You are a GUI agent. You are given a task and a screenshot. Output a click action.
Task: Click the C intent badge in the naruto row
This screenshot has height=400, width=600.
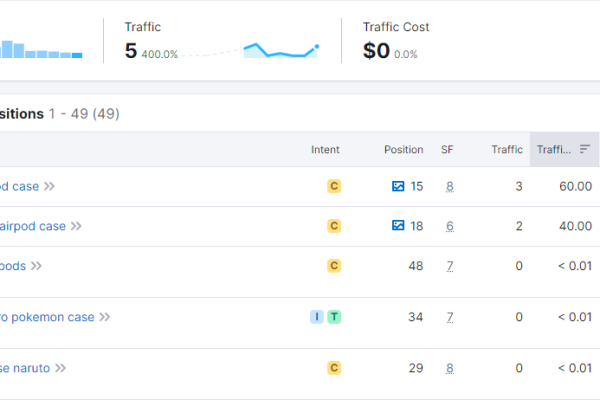pos(334,368)
